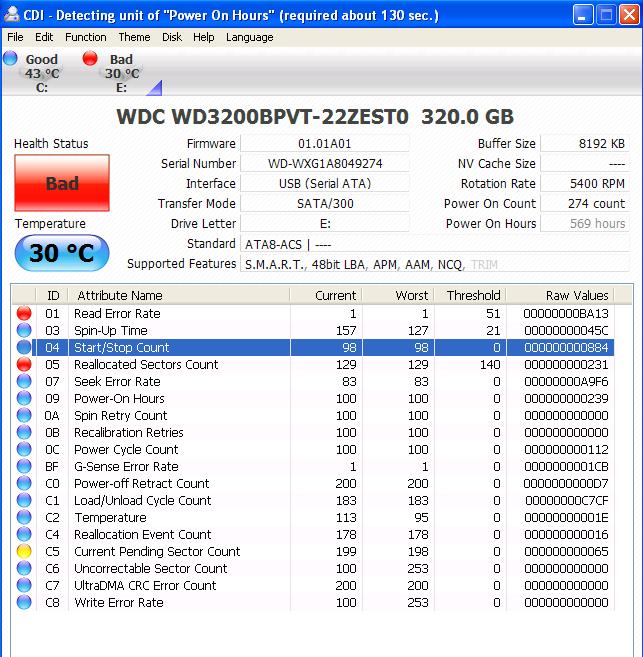Click status dot for Load/Unload Cycle Count
Screen dimensions: 643x657
click(24, 500)
